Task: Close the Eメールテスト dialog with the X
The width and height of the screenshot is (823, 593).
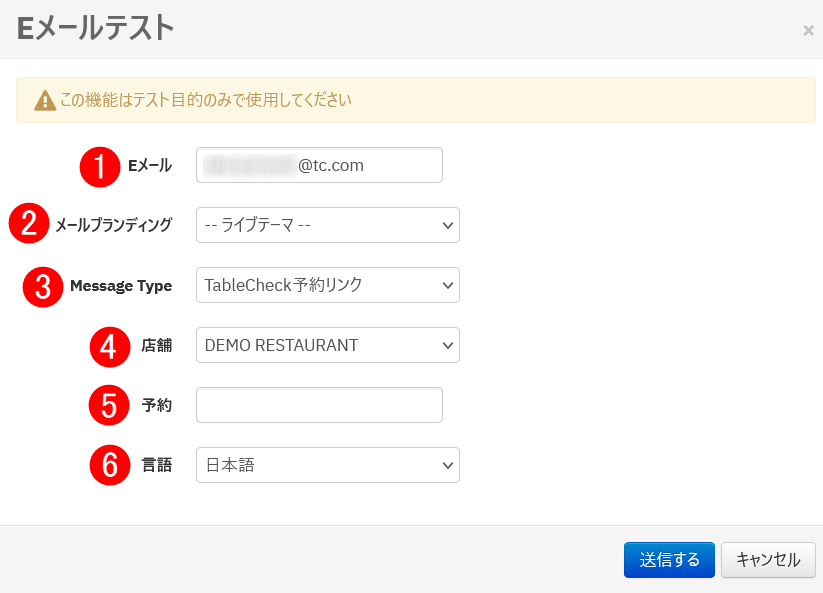Action: coord(808,31)
